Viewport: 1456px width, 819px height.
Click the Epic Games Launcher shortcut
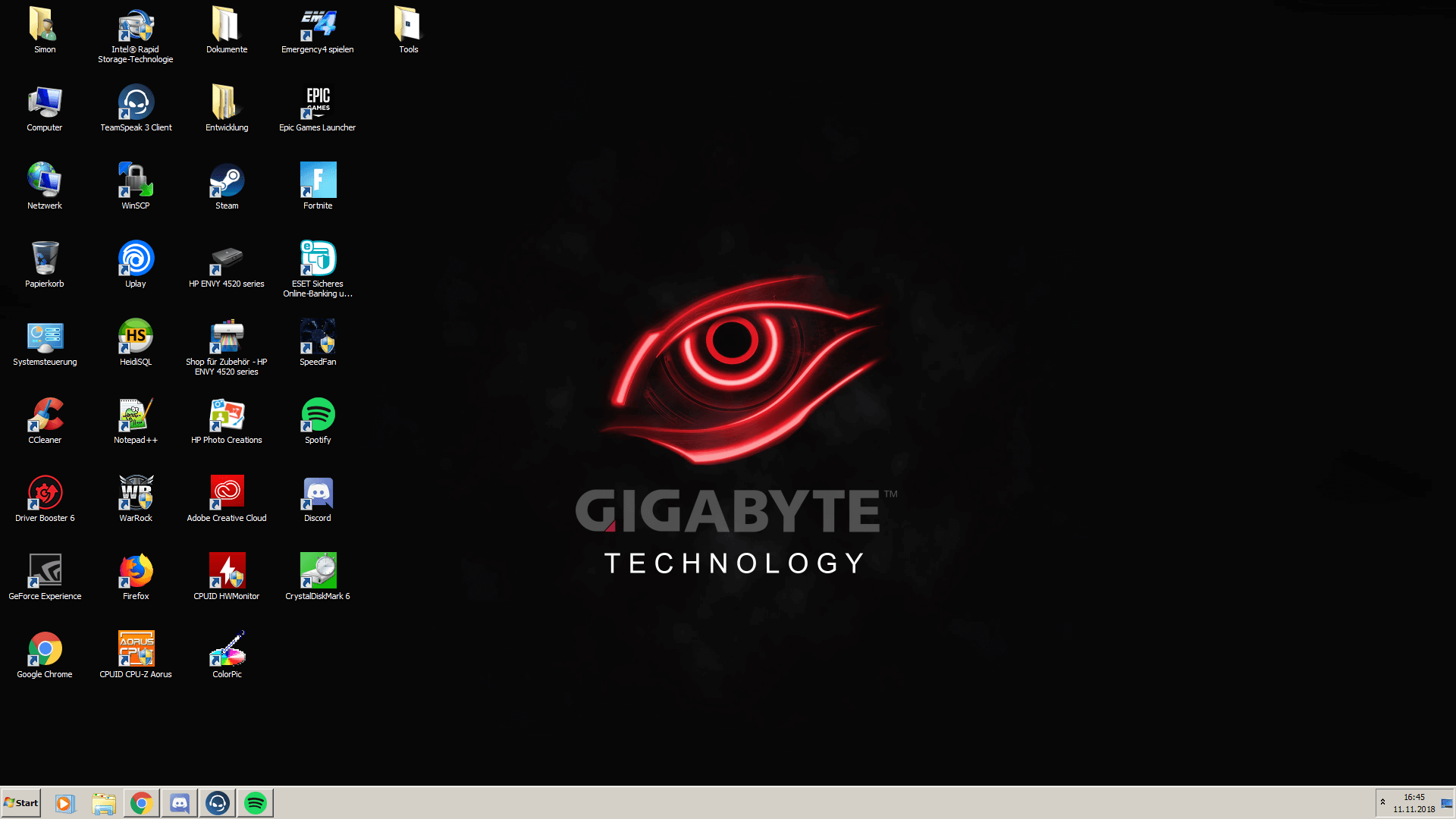[x=318, y=102]
